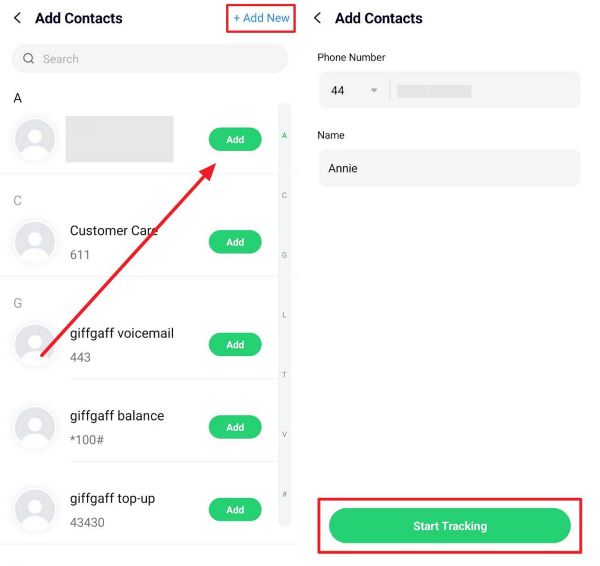
Task: Tap the Customer Care avatar icon
Action: click(x=36, y=242)
